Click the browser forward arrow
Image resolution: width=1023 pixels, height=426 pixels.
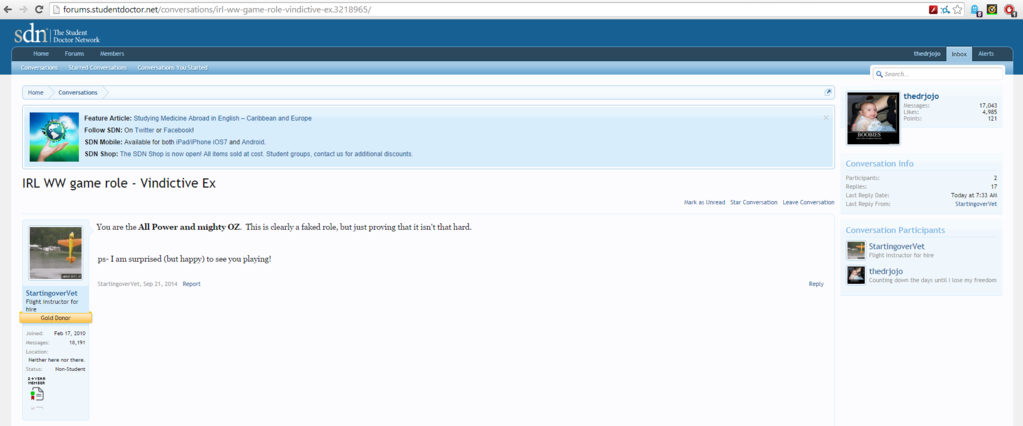point(23,10)
